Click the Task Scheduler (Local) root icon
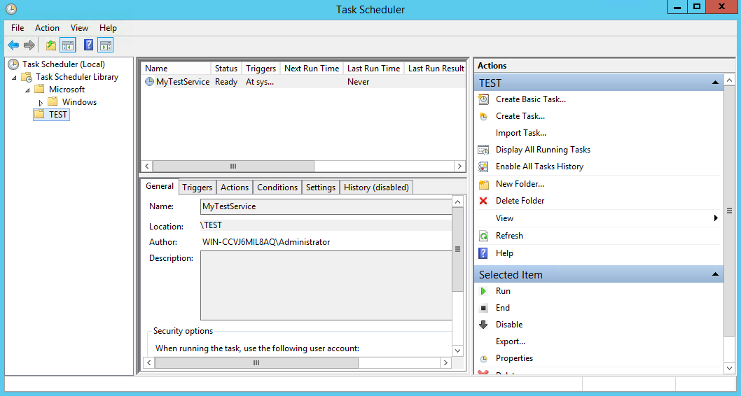 tap(14, 64)
